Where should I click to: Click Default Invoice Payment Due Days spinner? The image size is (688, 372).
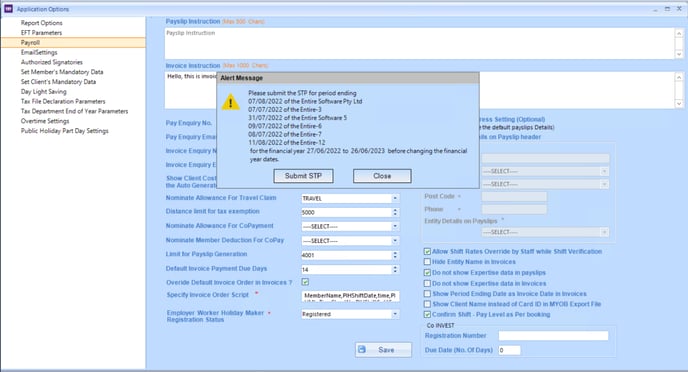click(x=395, y=269)
